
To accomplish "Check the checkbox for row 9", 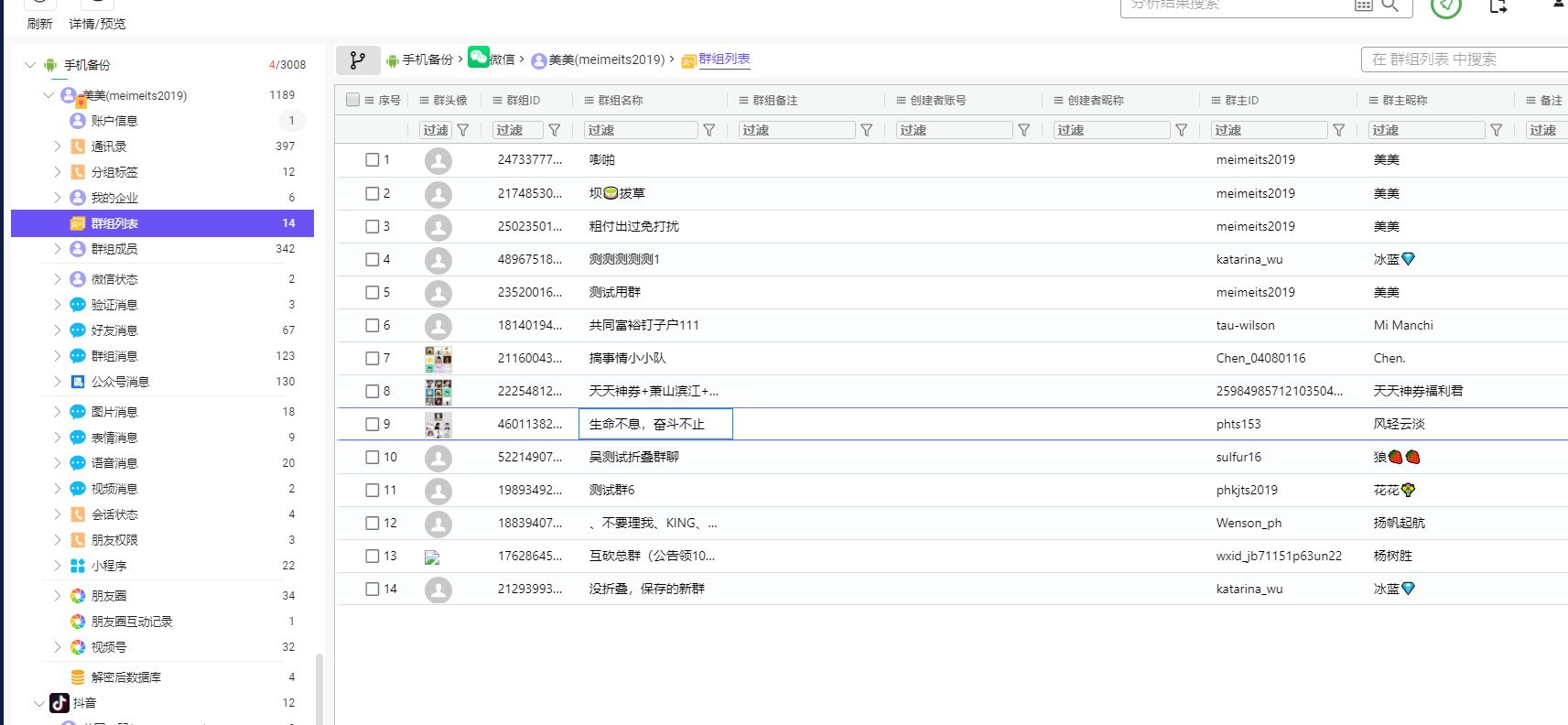I will click(372, 424).
